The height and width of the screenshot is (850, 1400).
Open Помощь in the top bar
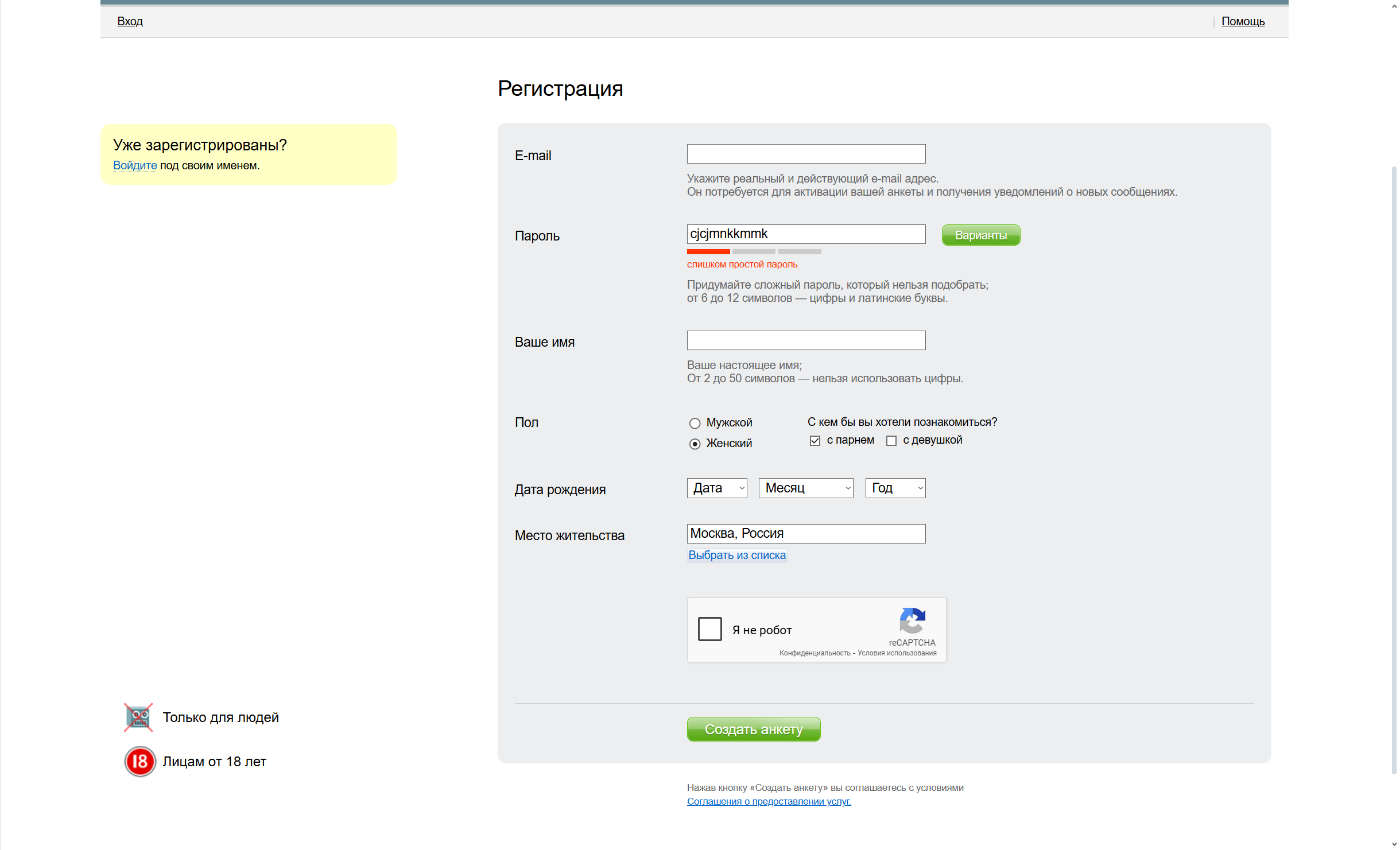pyautogui.click(x=1242, y=21)
